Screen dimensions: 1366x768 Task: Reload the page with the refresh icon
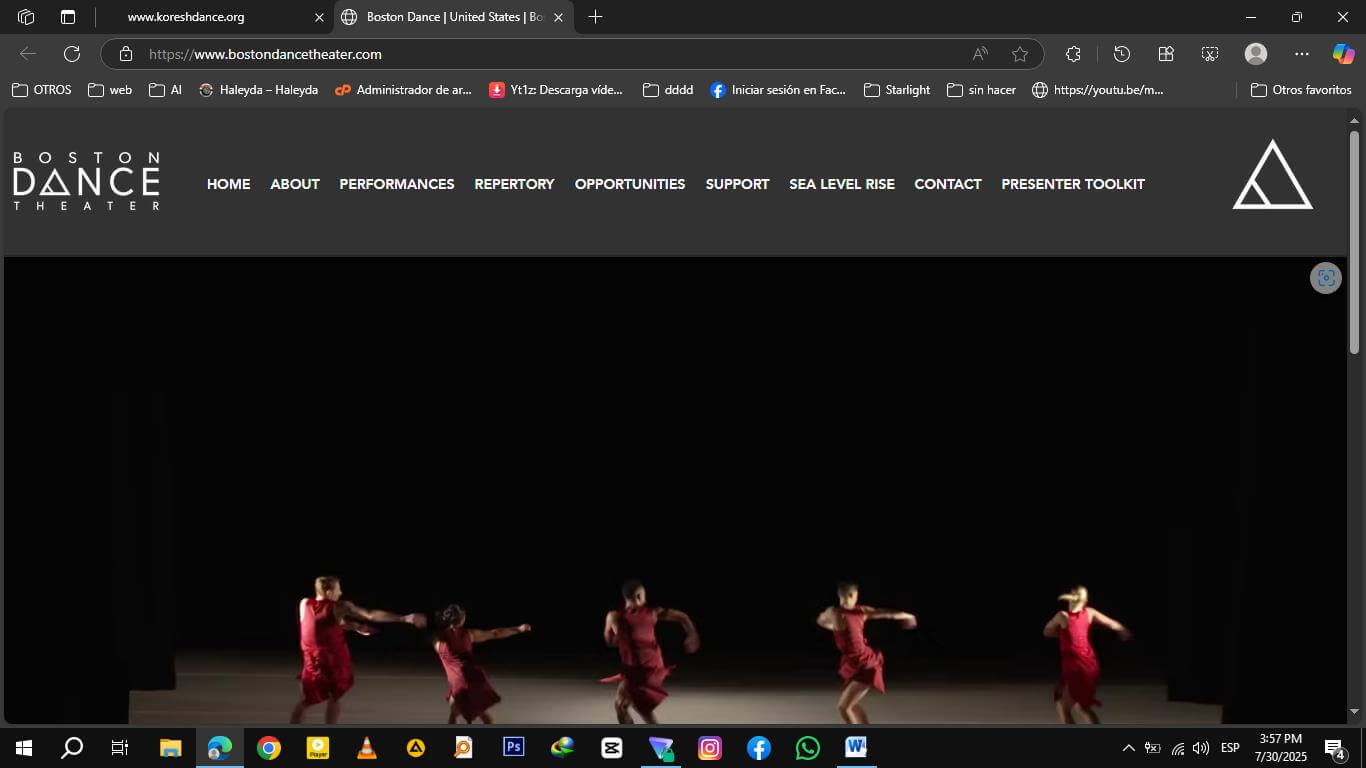point(72,54)
